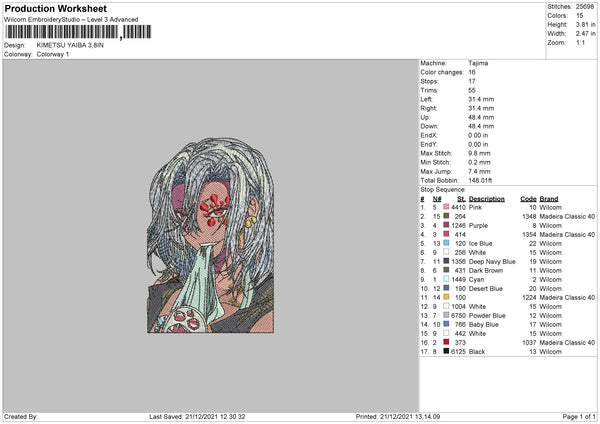Viewport: 600px width, 424px height.
Task: Select the Height value 3.81 in
Action: (585, 24)
